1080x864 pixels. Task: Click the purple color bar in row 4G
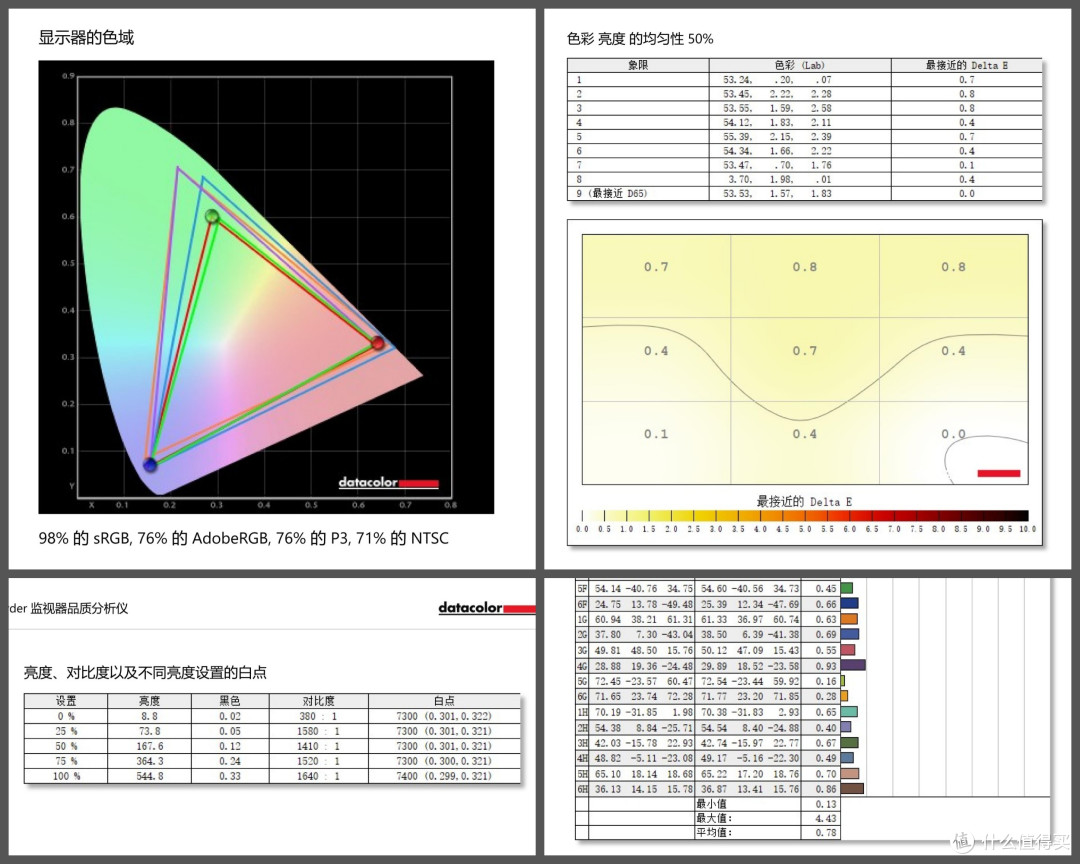(x=853, y=666)
